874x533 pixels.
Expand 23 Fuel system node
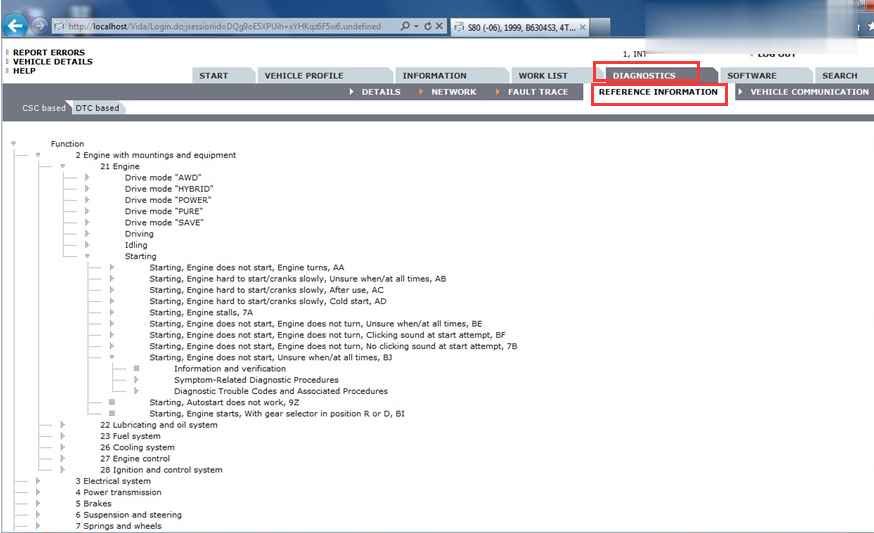(62, 436)
